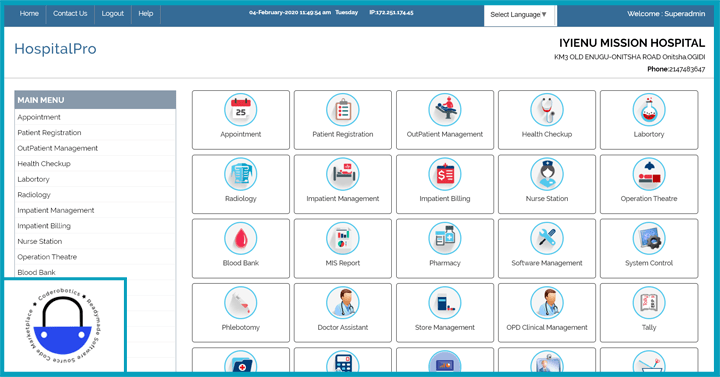Open the Appointment calendar icon tile
The image size is (720, 377).
tap(241, 120)
